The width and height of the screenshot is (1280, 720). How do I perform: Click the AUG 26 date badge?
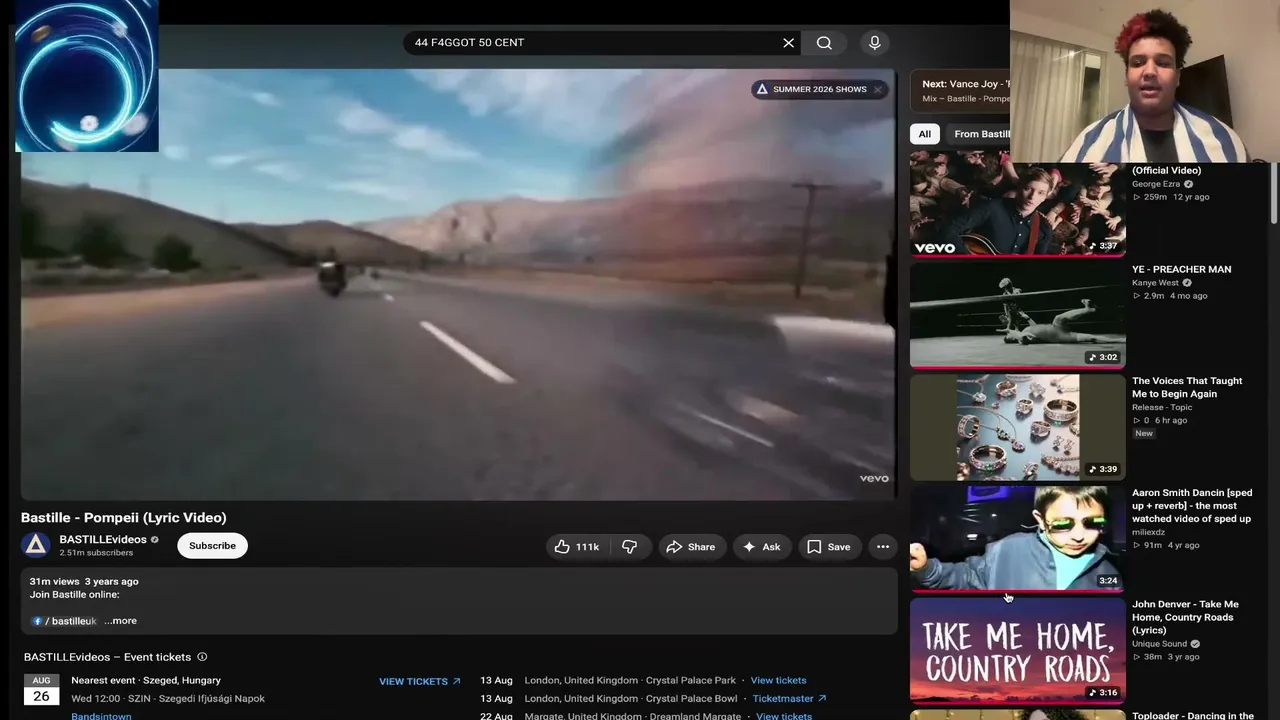point(41,690)
